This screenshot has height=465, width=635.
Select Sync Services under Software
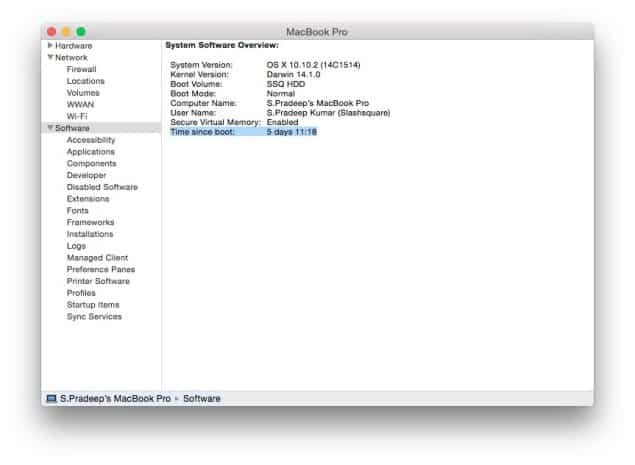(94, 316)
